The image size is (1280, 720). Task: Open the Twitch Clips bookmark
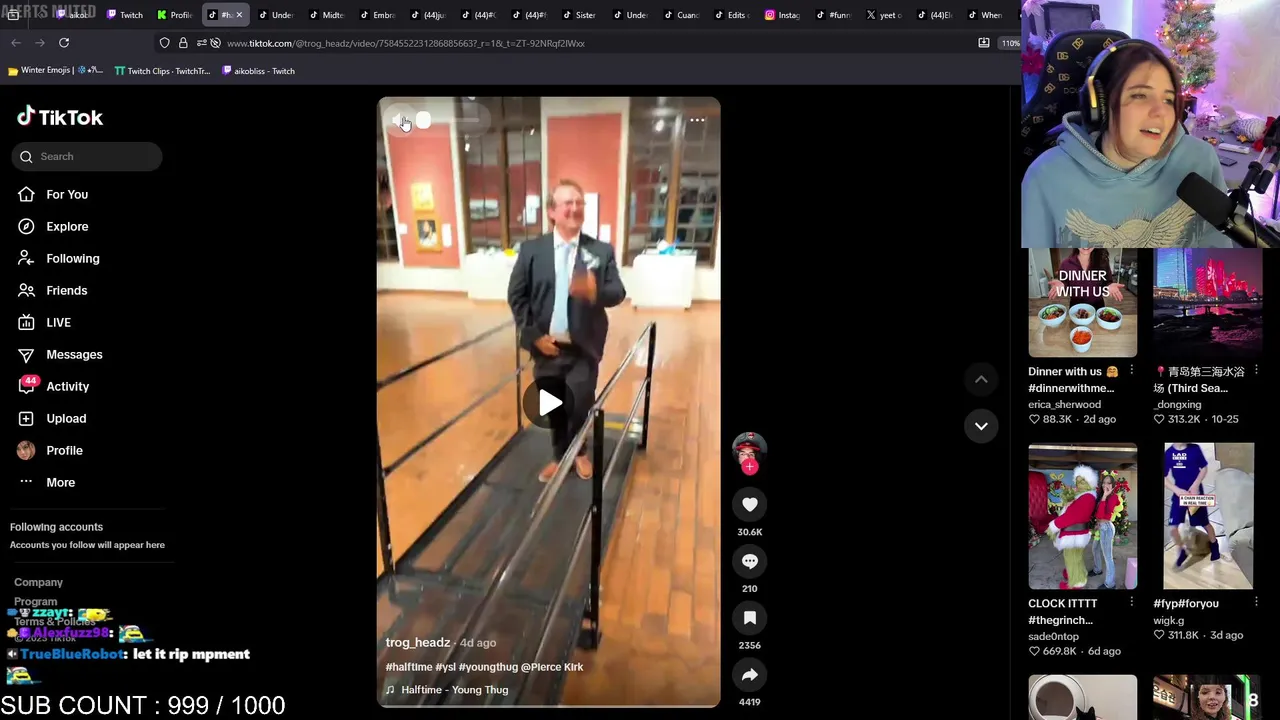pyautogui.click(x=162, y=71)
